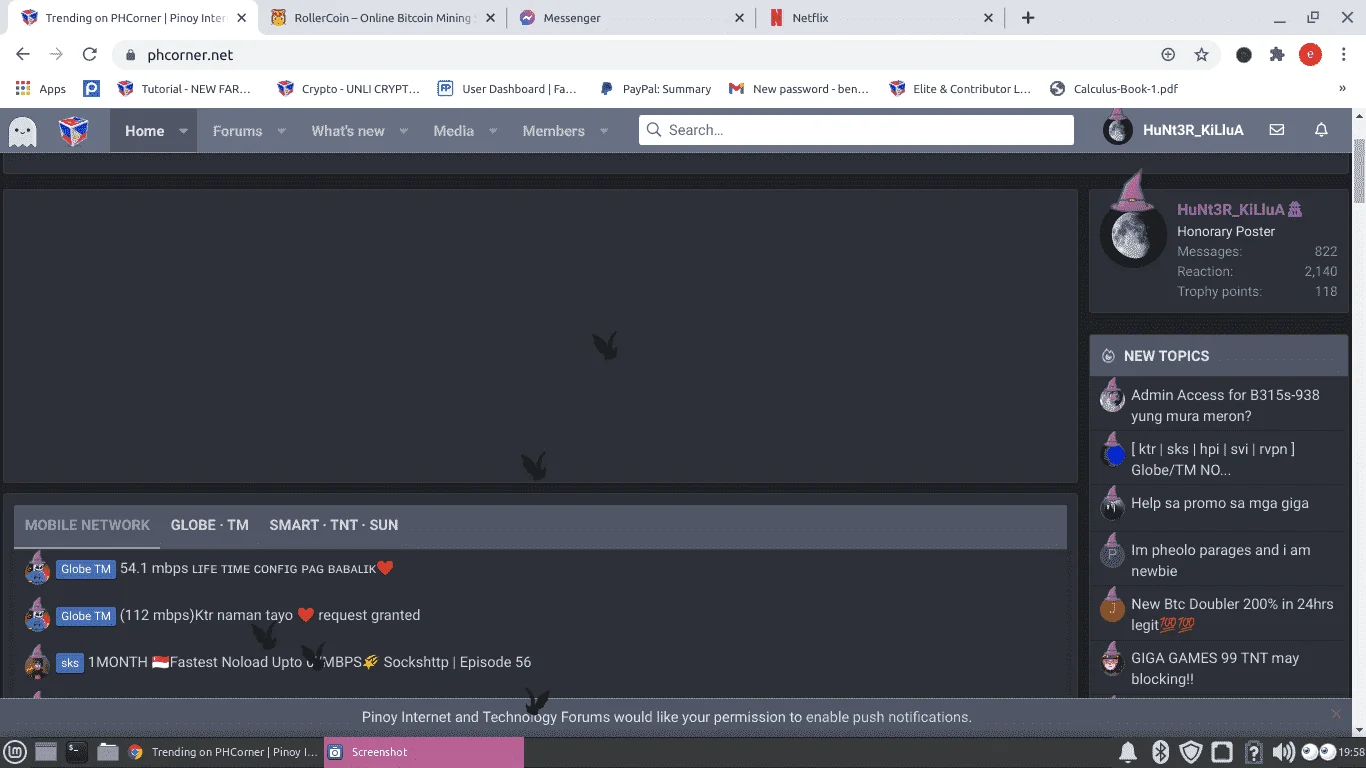
Task: Open the Media navigation item
Action: click(453, 131)
